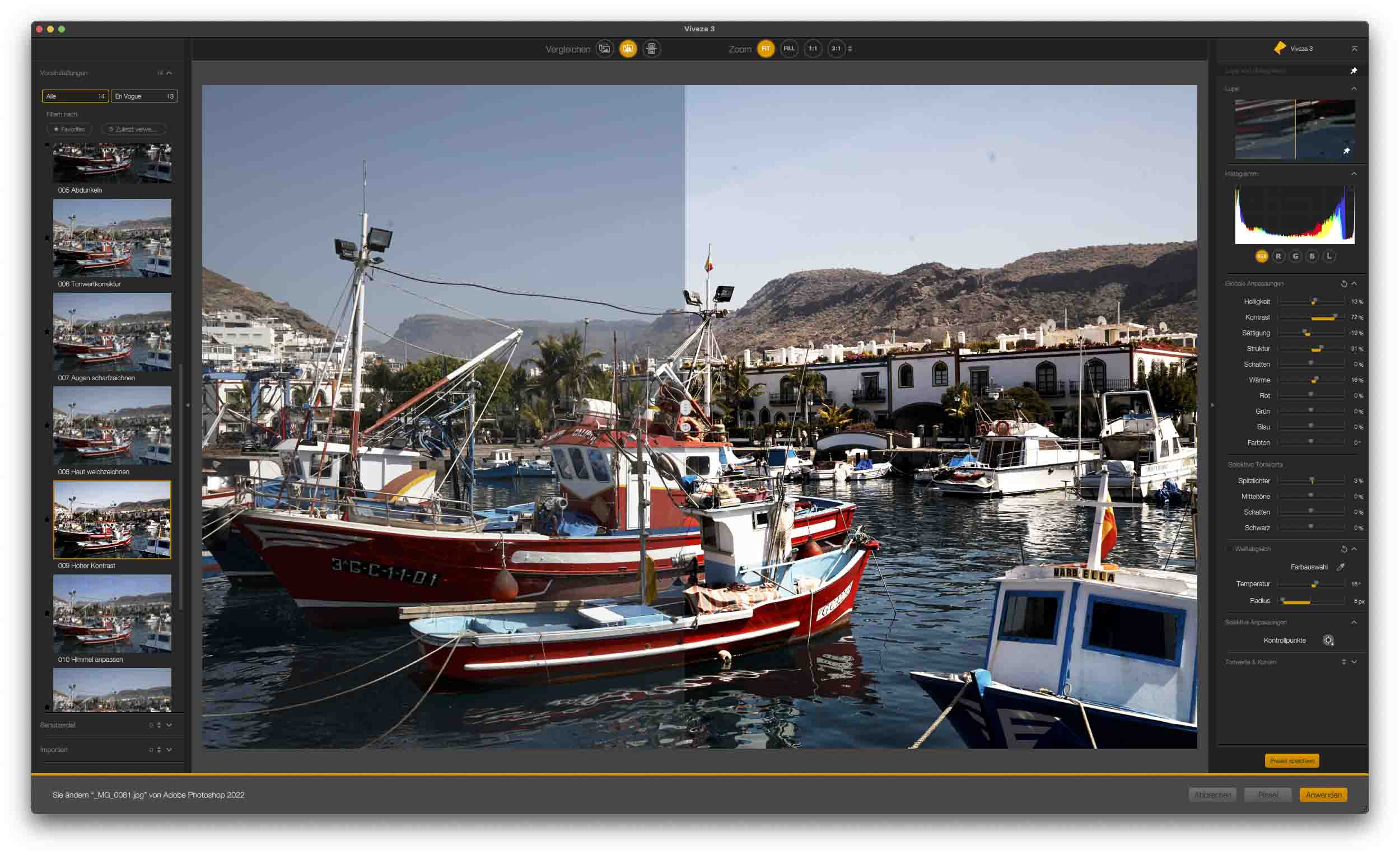
Task: Select the 009 Hoher Kontrast preset thumbnail
Action: [x=112, y=520]
